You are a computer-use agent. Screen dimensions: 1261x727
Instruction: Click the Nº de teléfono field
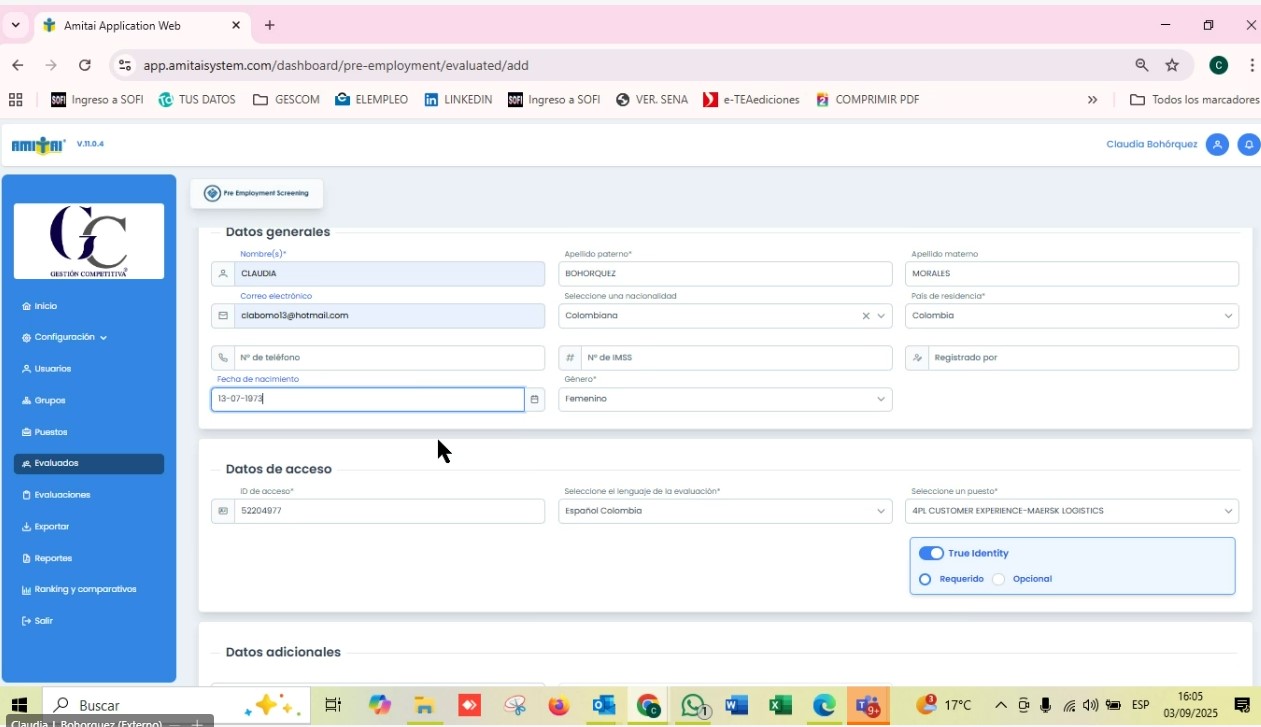[x=388, y=358]
